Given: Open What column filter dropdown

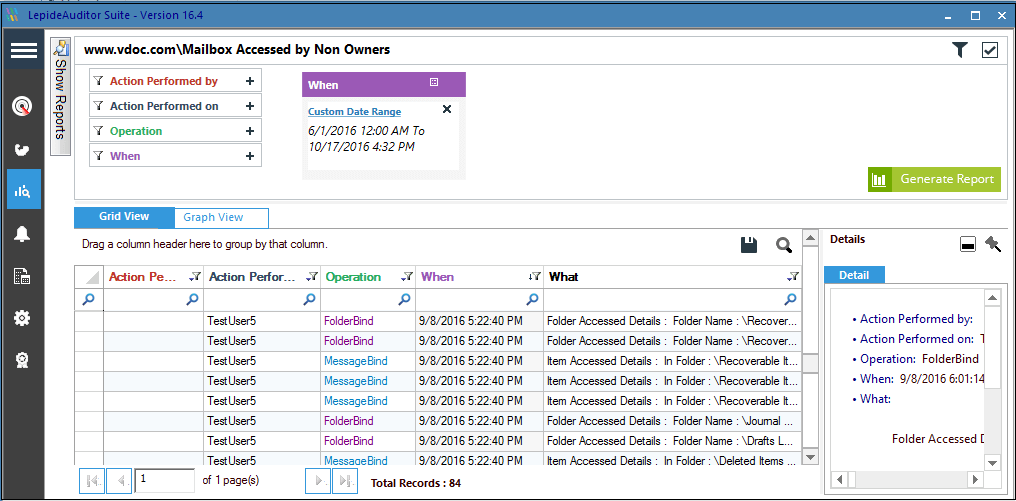Looking at the screenshot, I should (792, 277).
